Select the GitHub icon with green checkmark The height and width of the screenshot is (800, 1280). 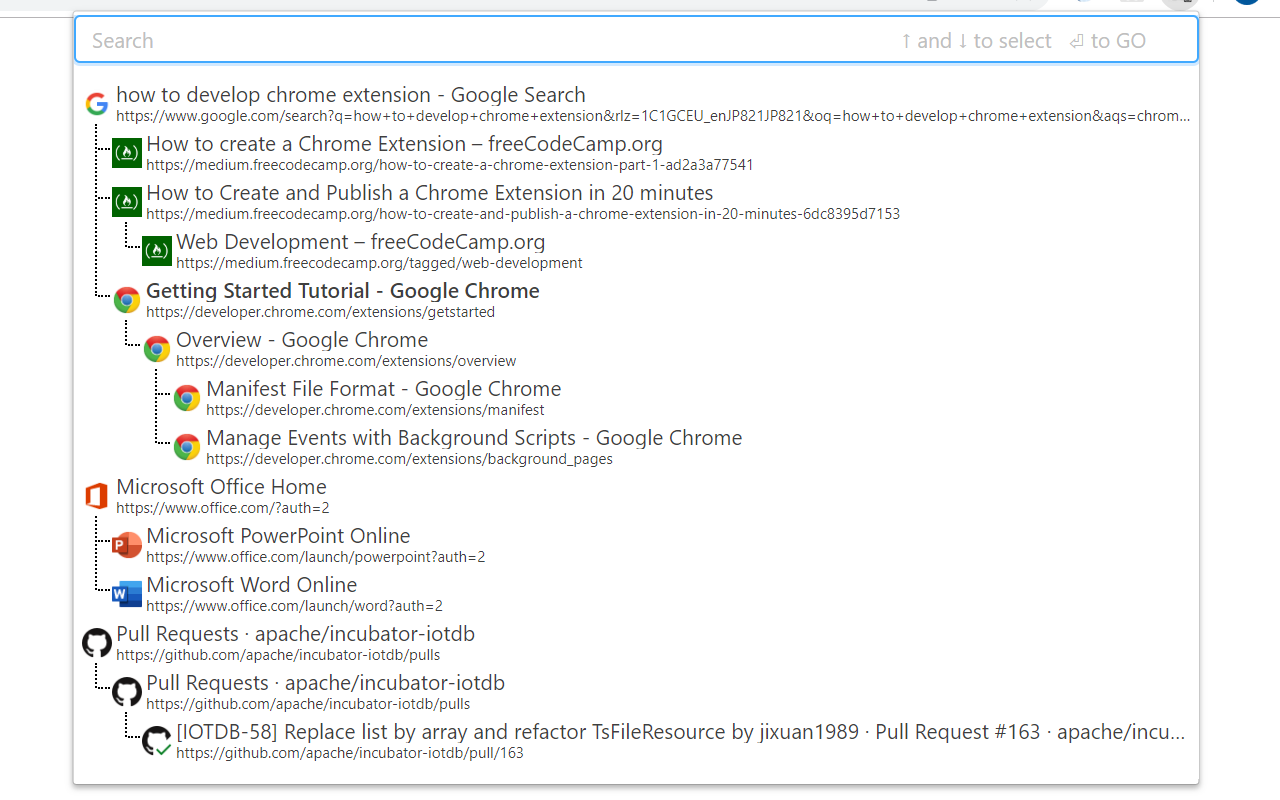(156, 740)
